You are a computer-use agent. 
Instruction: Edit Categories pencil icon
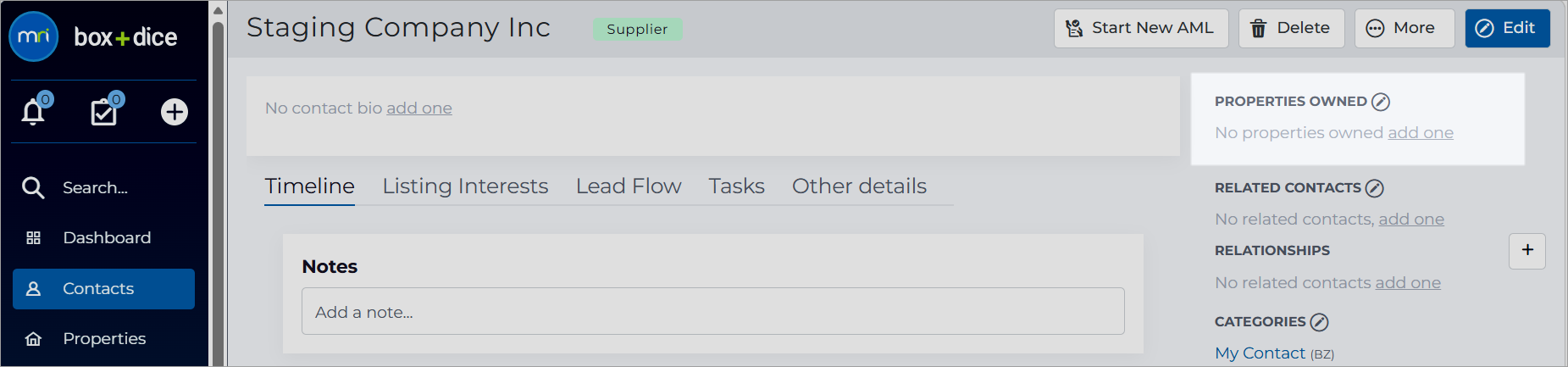pyautogui.click(x=1320, y=322)
